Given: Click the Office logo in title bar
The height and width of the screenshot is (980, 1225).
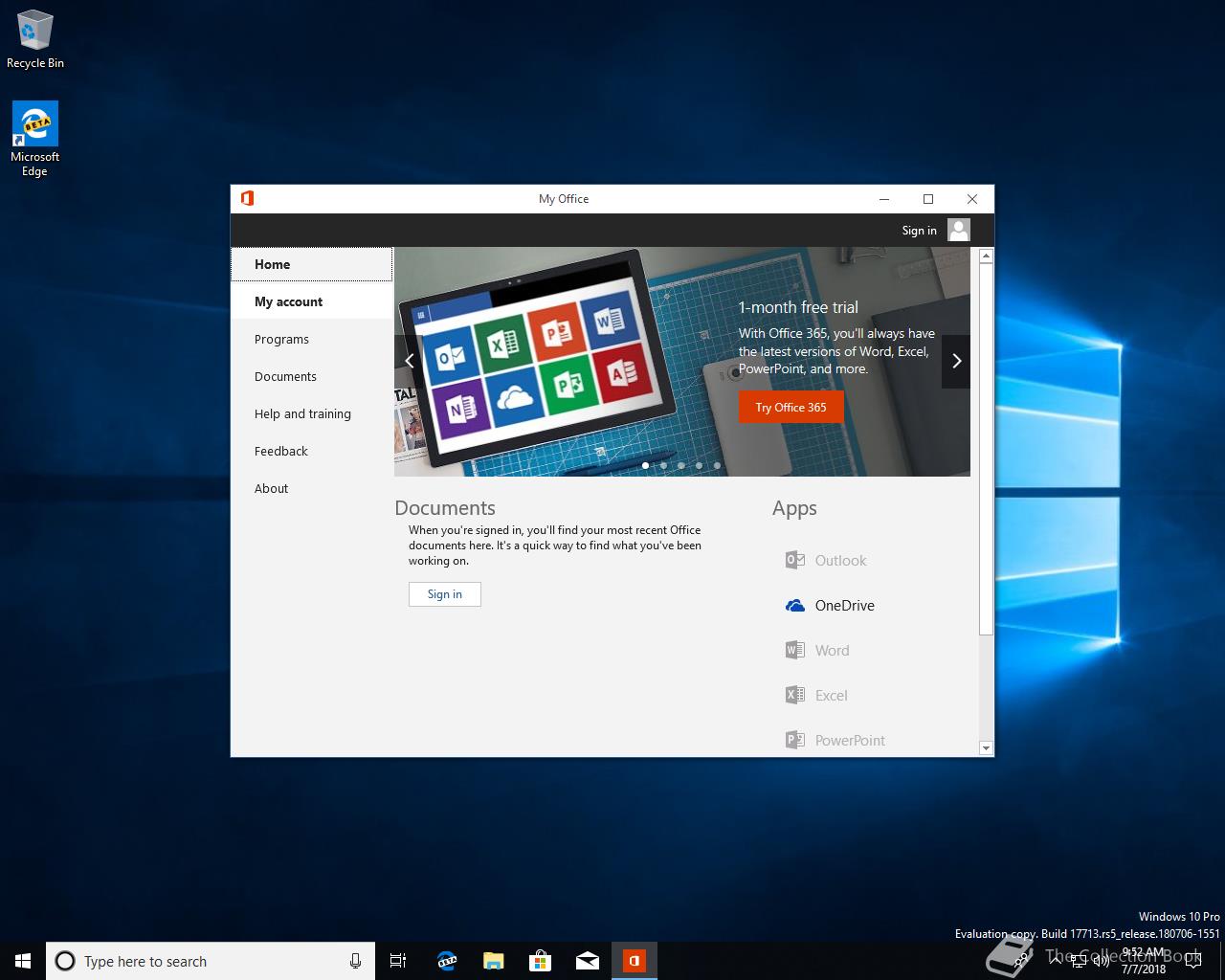Looking at the screenshot, I should [247, 198].
